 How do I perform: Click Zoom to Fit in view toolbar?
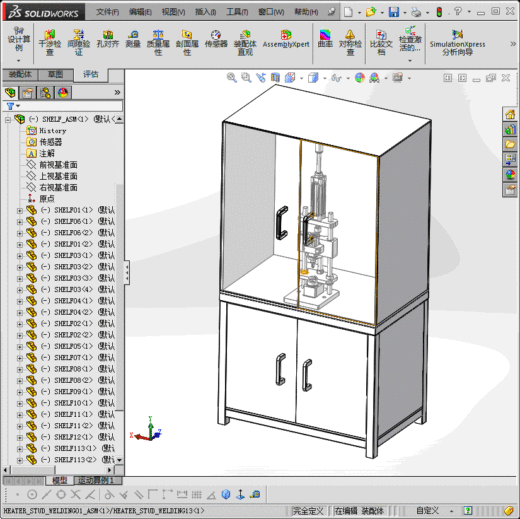(x=232, y=78)
